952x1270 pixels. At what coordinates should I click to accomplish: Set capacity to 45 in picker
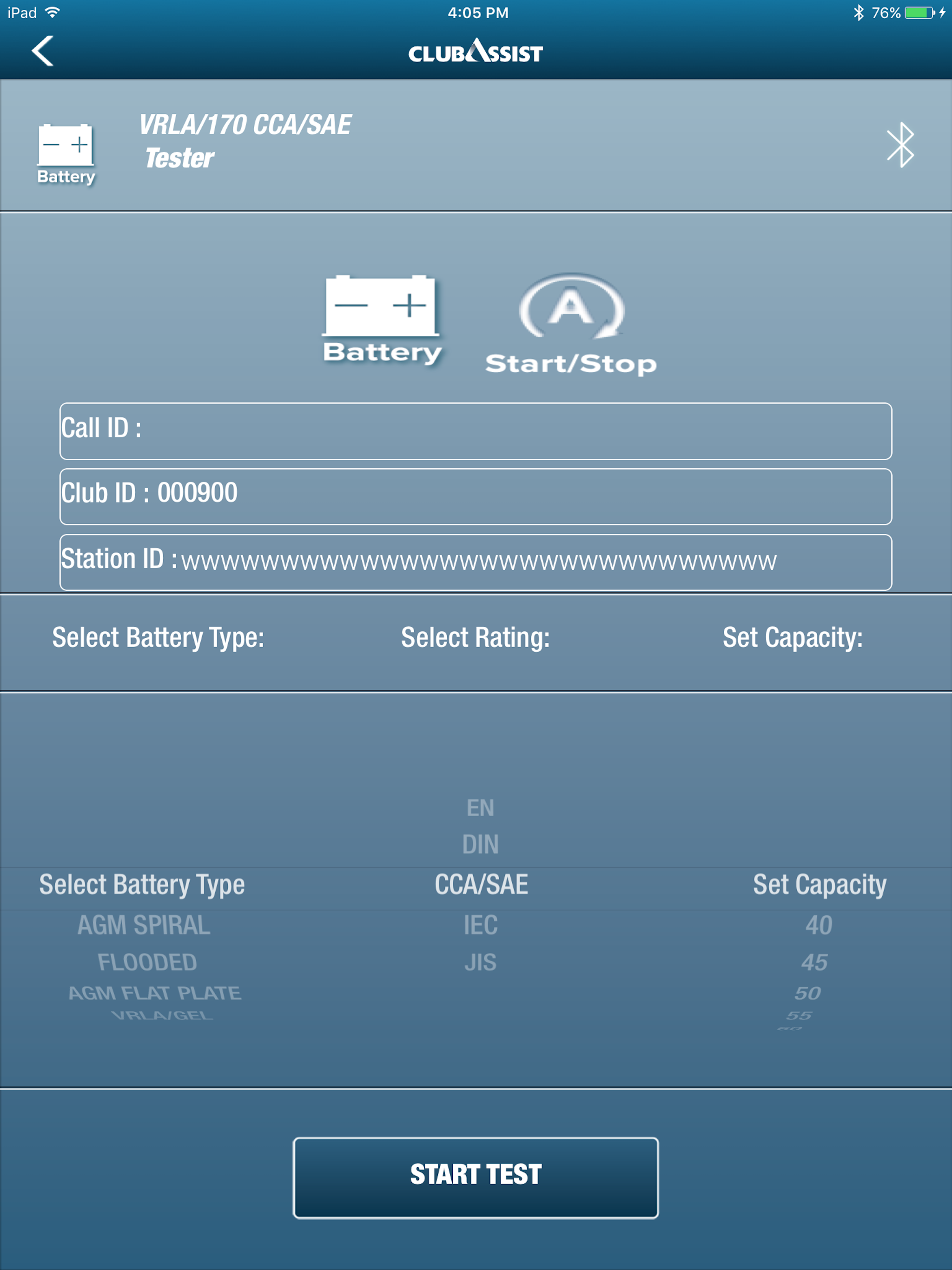[814, 962]
